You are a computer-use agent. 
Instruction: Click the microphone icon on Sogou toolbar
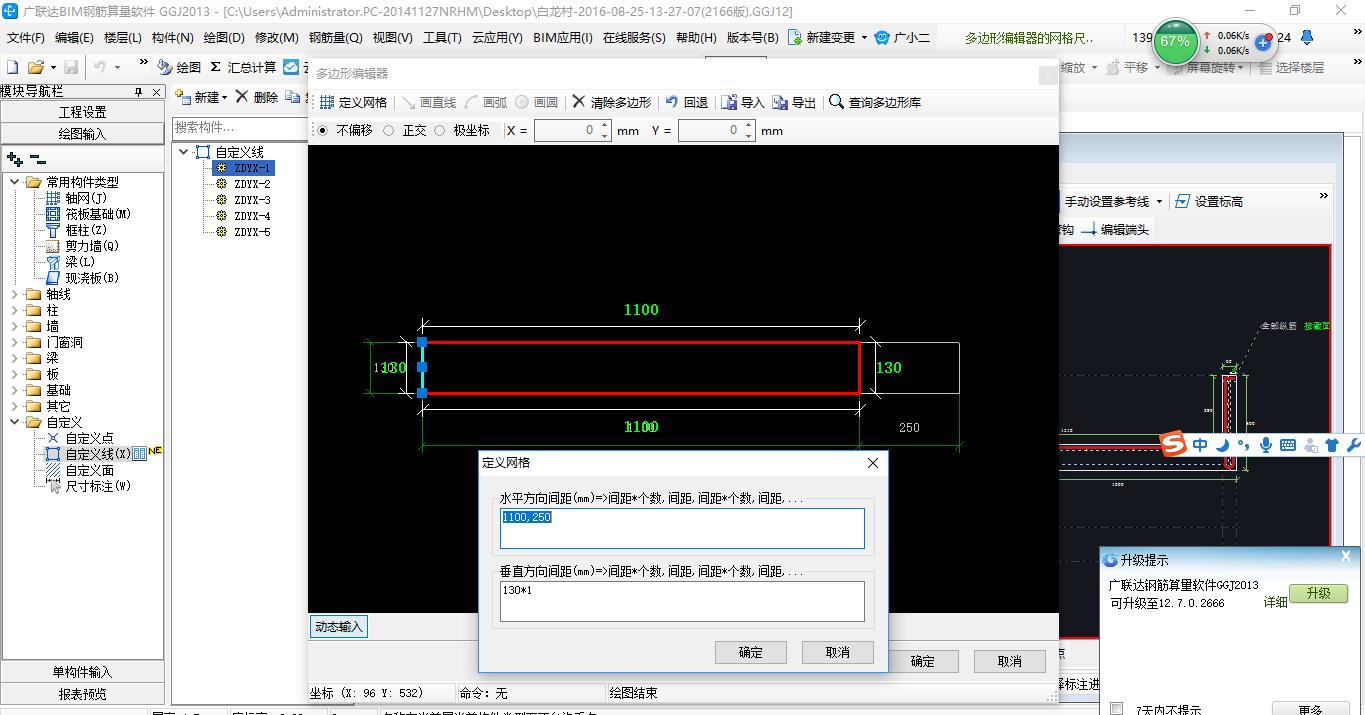pyautogui.click(x=1266, y=445)
